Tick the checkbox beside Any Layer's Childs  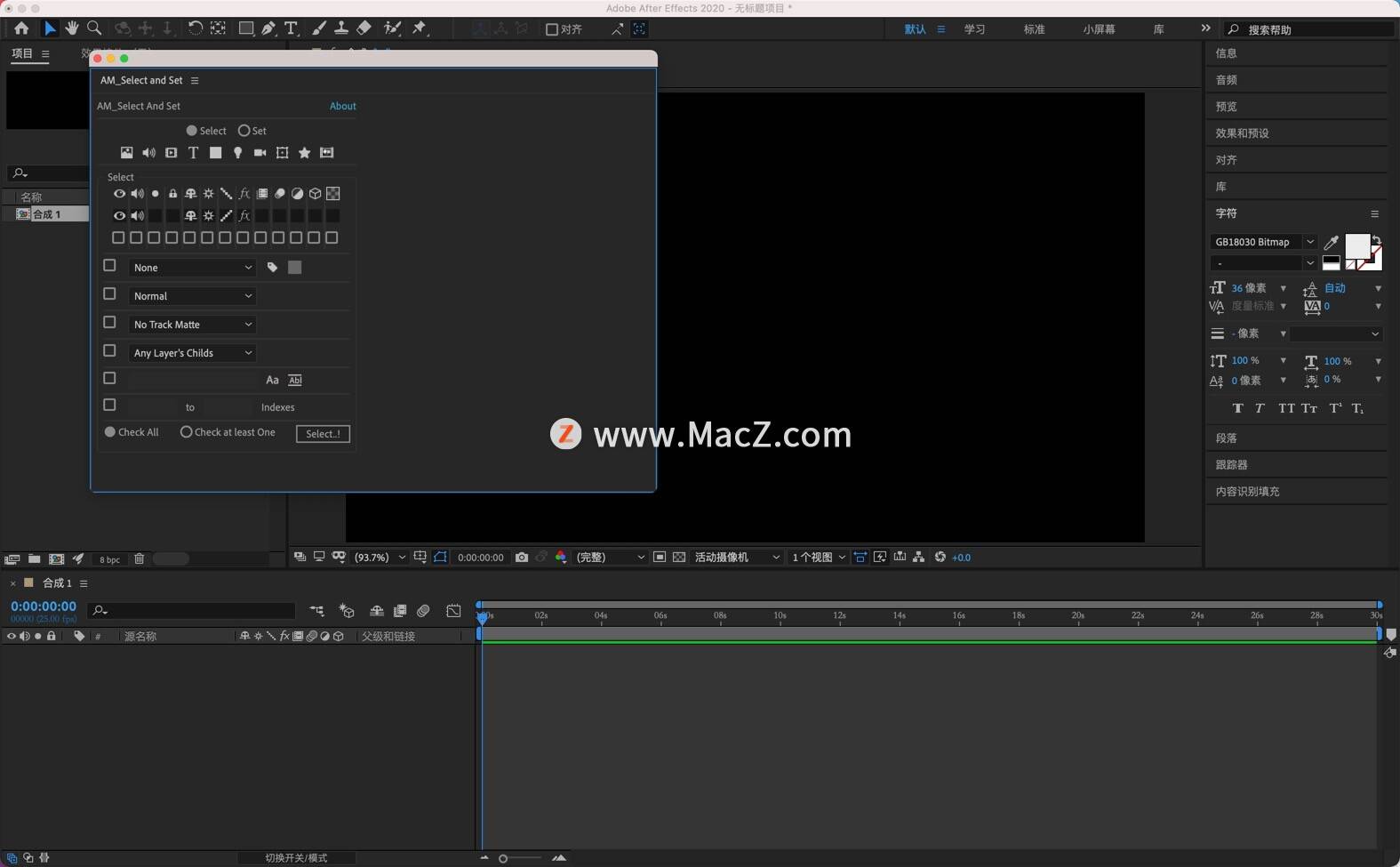109,350
